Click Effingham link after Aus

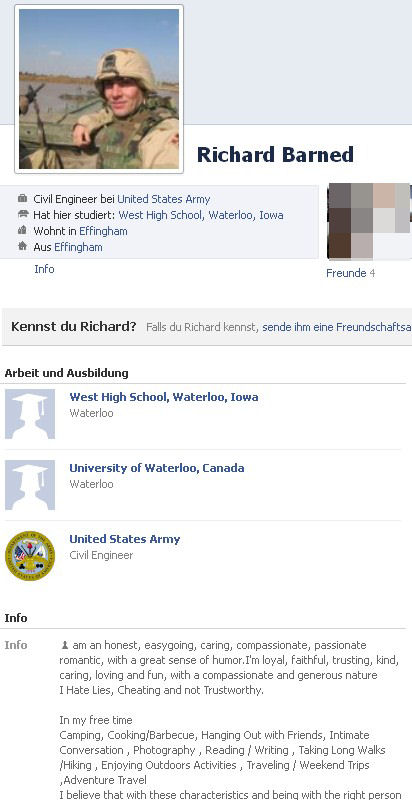(x=79, y=247)
